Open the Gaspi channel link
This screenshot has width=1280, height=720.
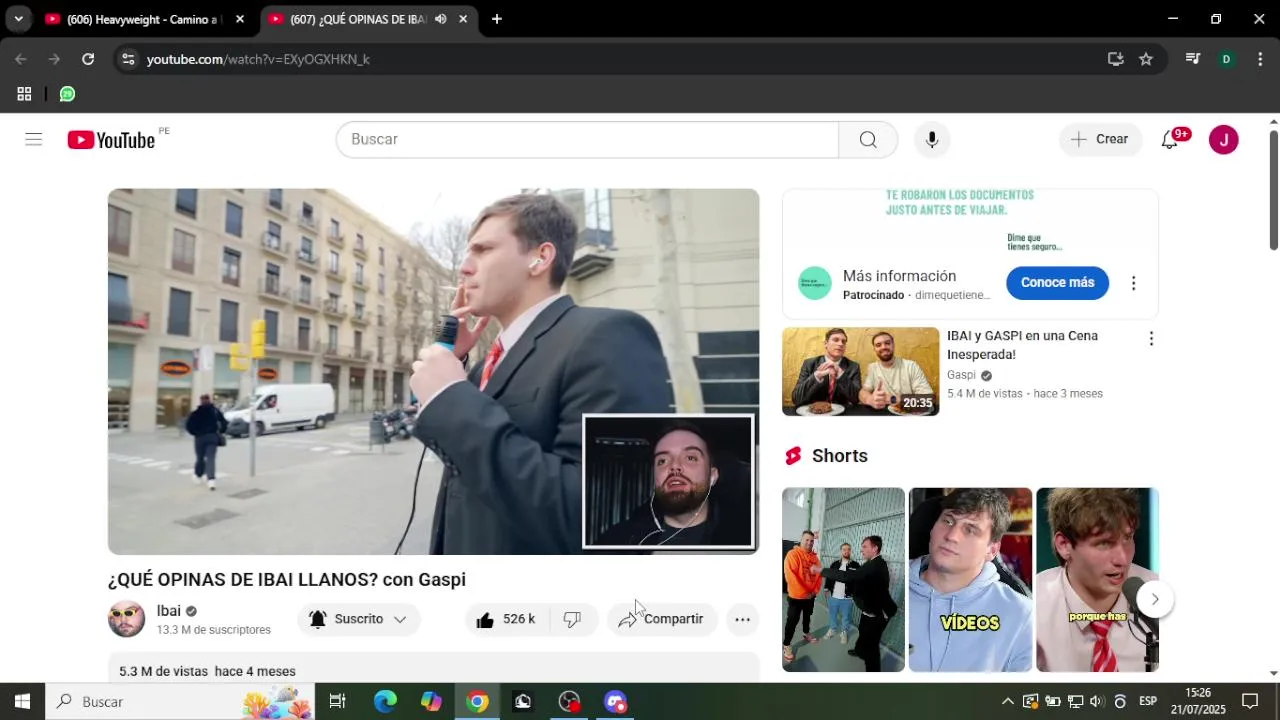pyautogui.click(x=961, y=375)
